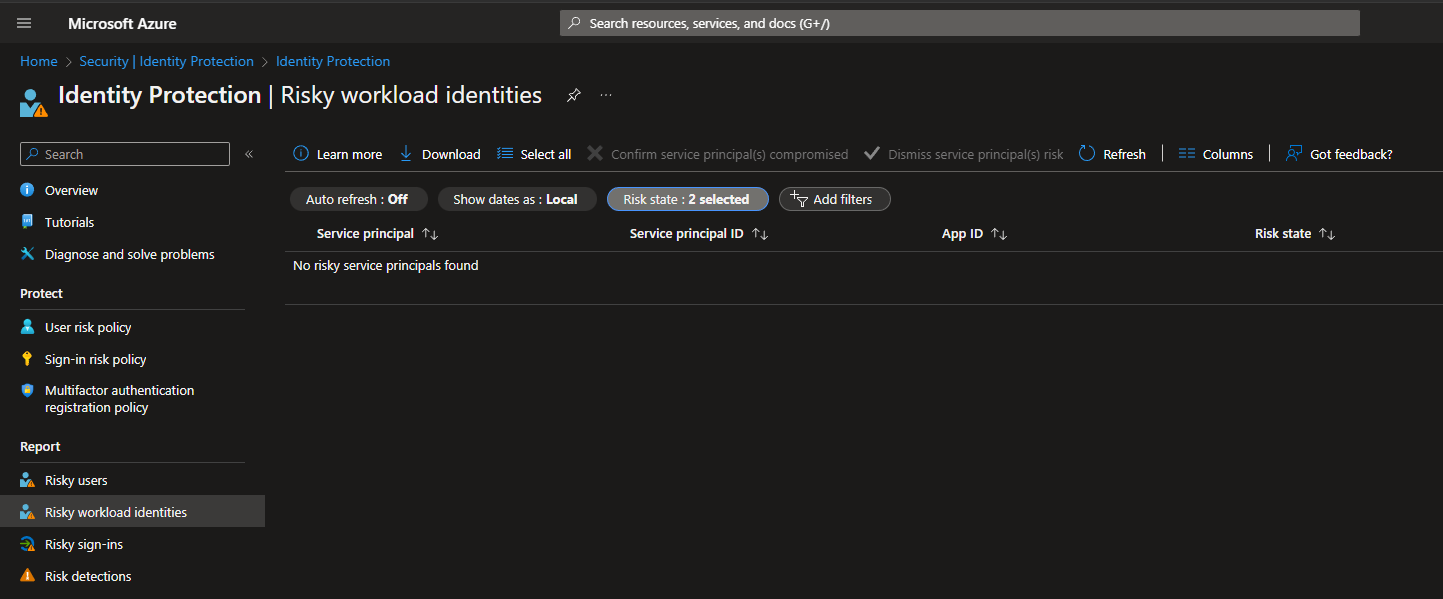Collapse the sidebar with double-chevron icon
Image resolution: width=1443 pixels, height=599 pixels.
click(x=249, y=154)
